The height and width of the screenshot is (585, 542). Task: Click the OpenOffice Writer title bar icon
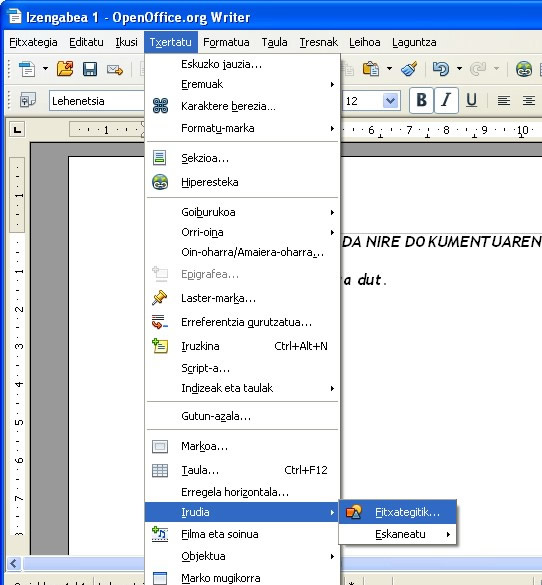[15, 17]
